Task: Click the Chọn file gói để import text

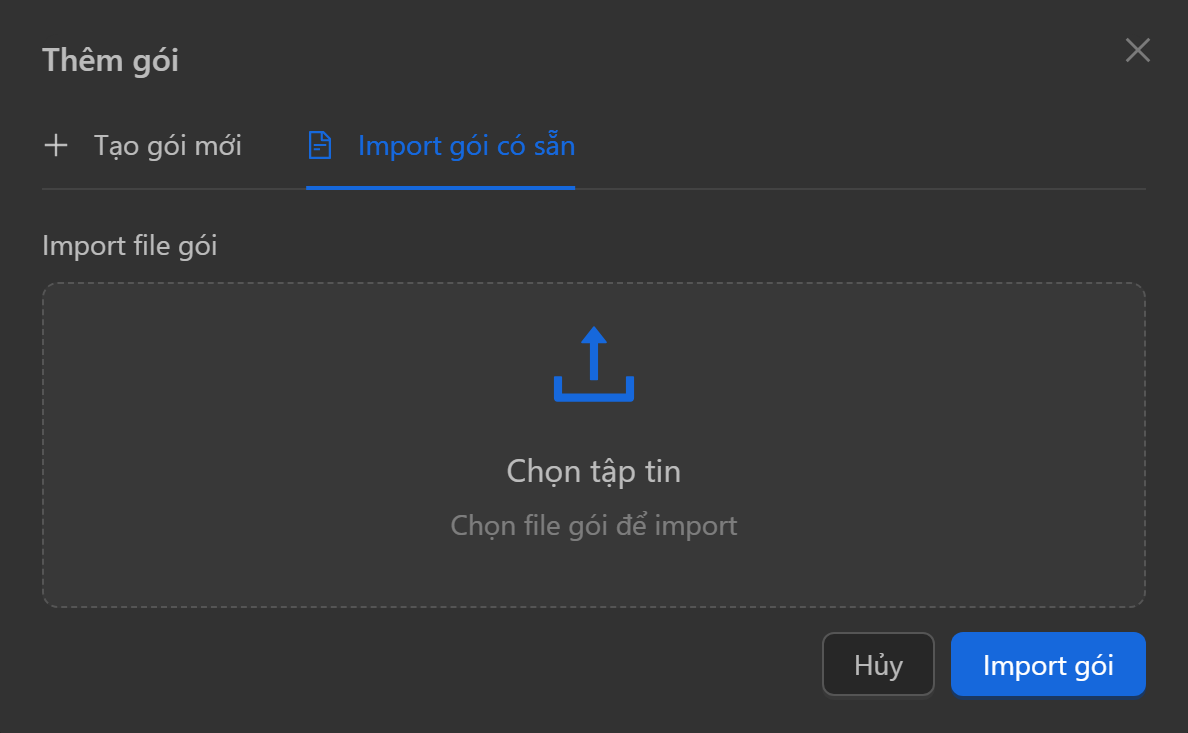Action: (x=593, y=524)
